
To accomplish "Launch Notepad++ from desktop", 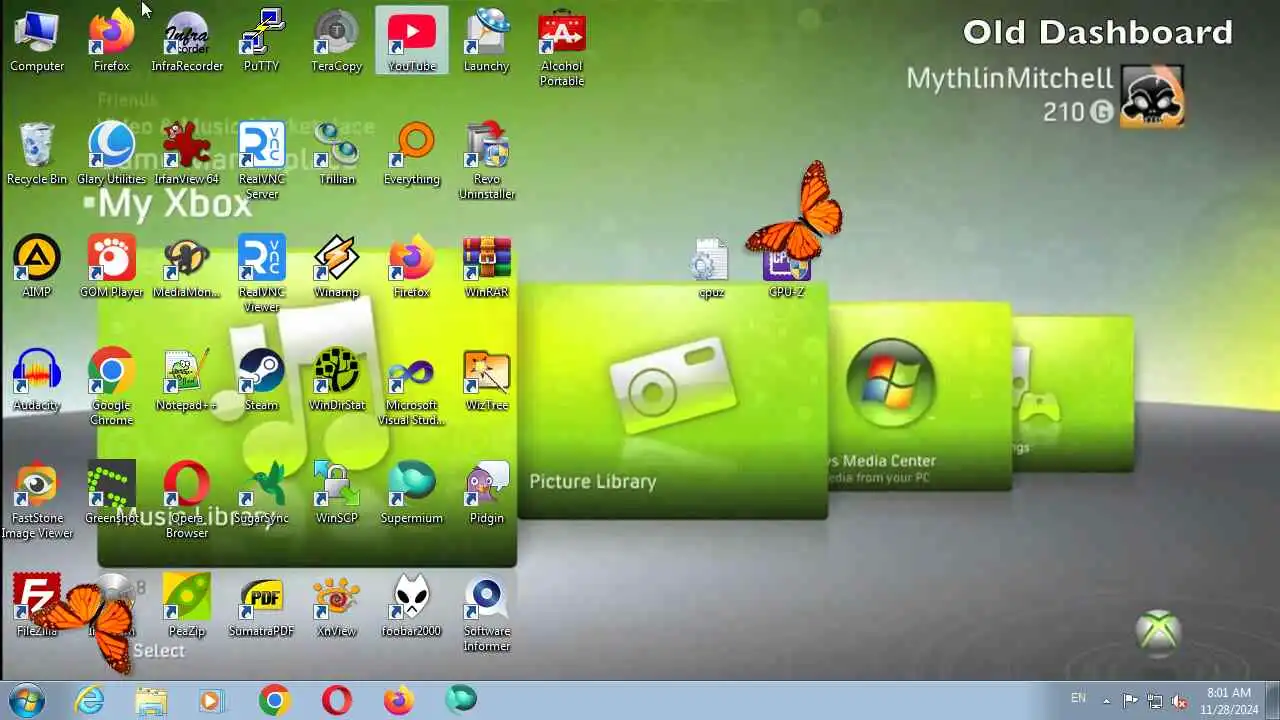I will click(187, 381).
